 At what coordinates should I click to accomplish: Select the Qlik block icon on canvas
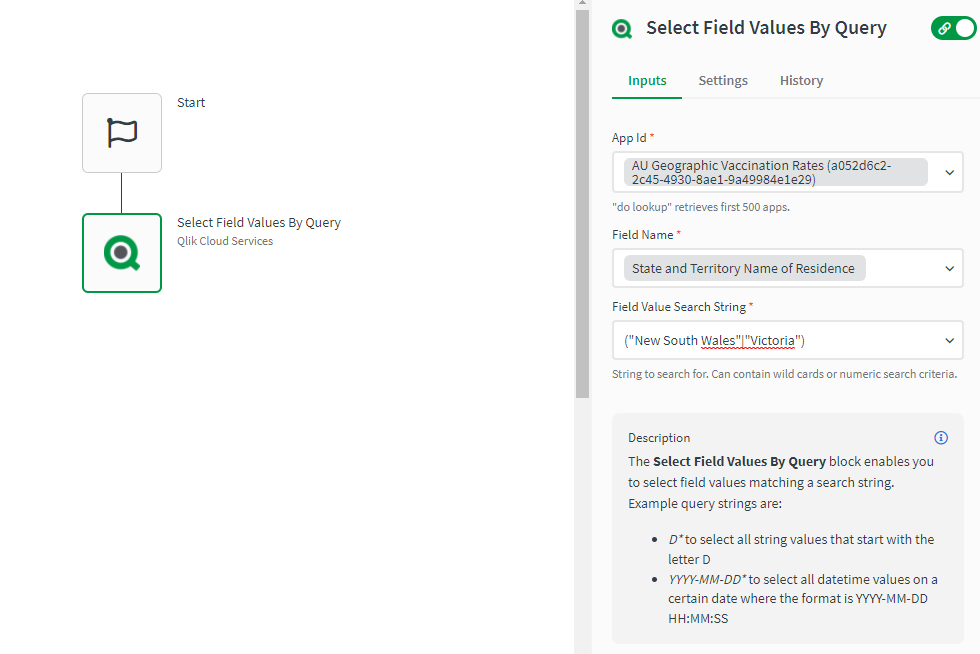coord(122,253)
